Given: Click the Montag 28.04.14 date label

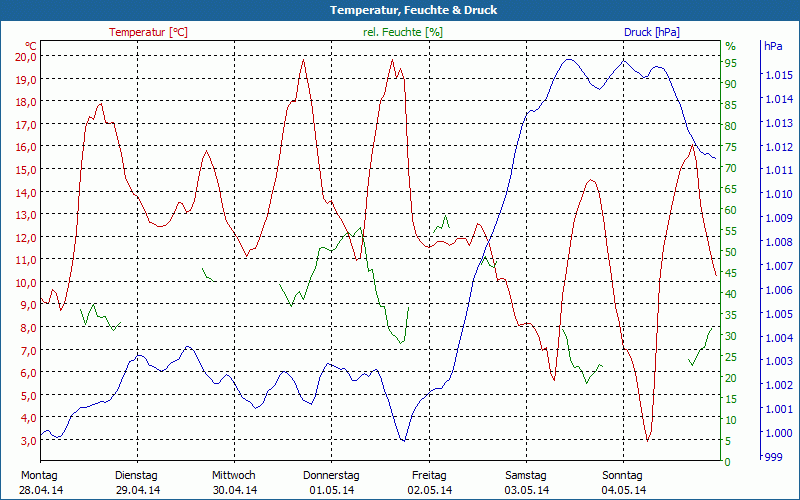Looking at the screenshot, I should click(x=40, y=482).
